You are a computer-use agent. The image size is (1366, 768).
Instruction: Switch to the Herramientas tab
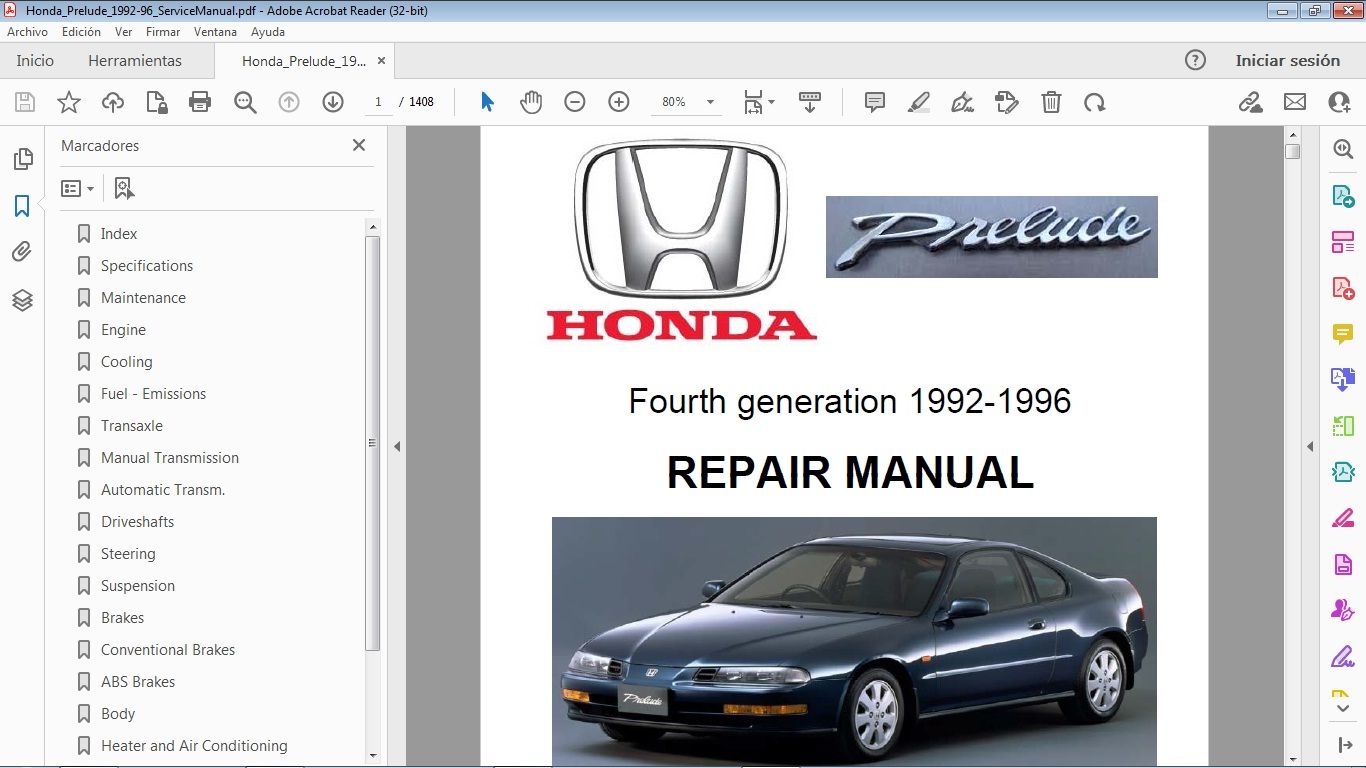(x=135, y=60)
